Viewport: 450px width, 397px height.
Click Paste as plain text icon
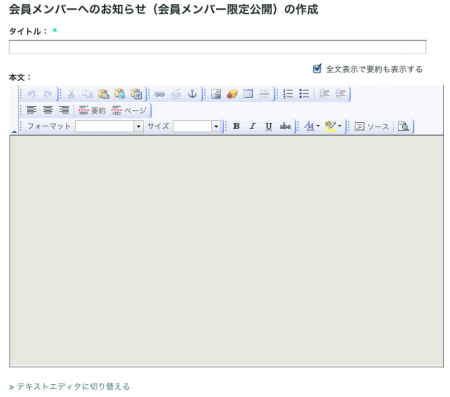[120, 94]
